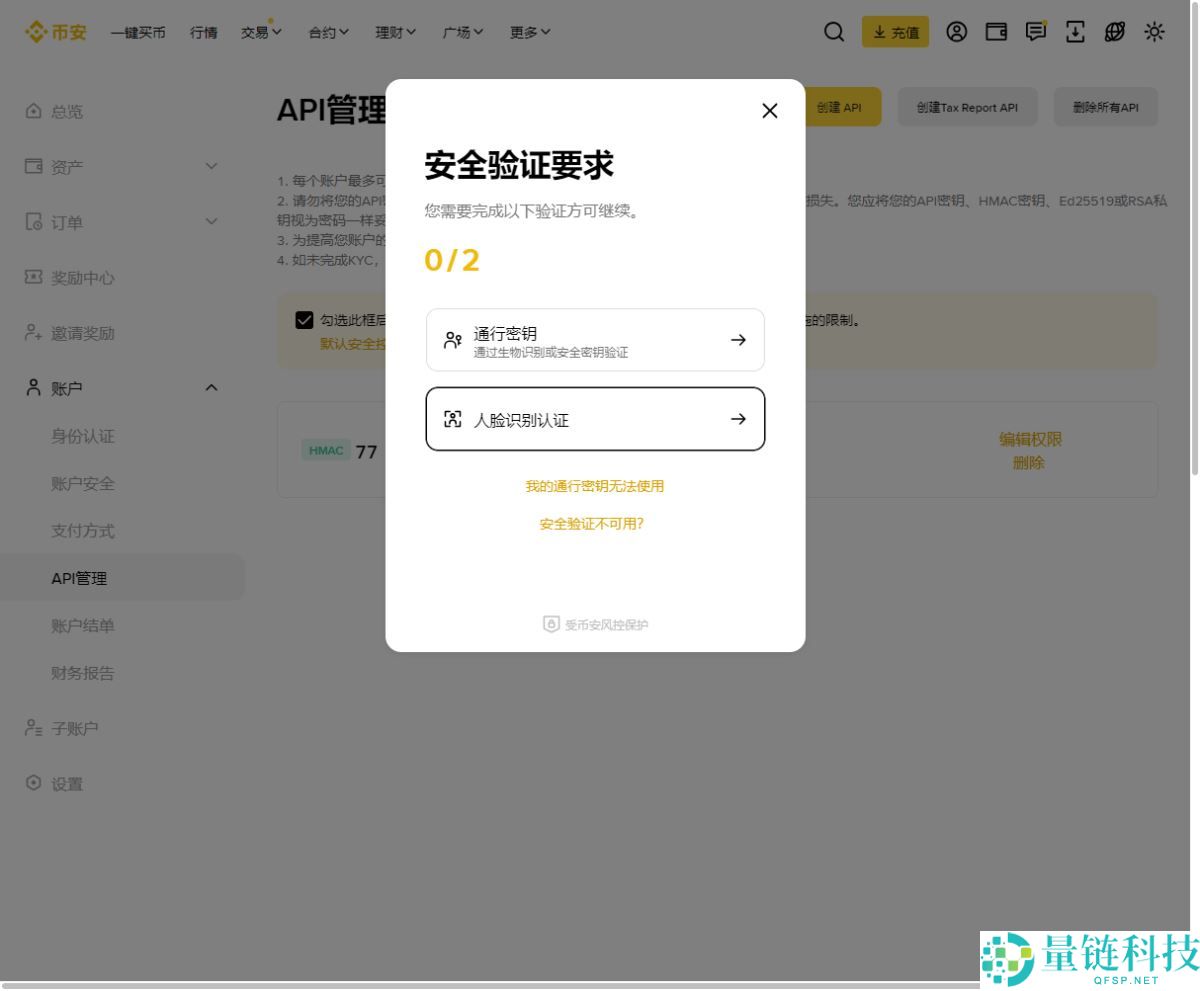Image resolution: width=1200 pixels, height=991 pixels.
Task: Click the 创建API button
Action: pyautogui.click(x=842, y=106)
